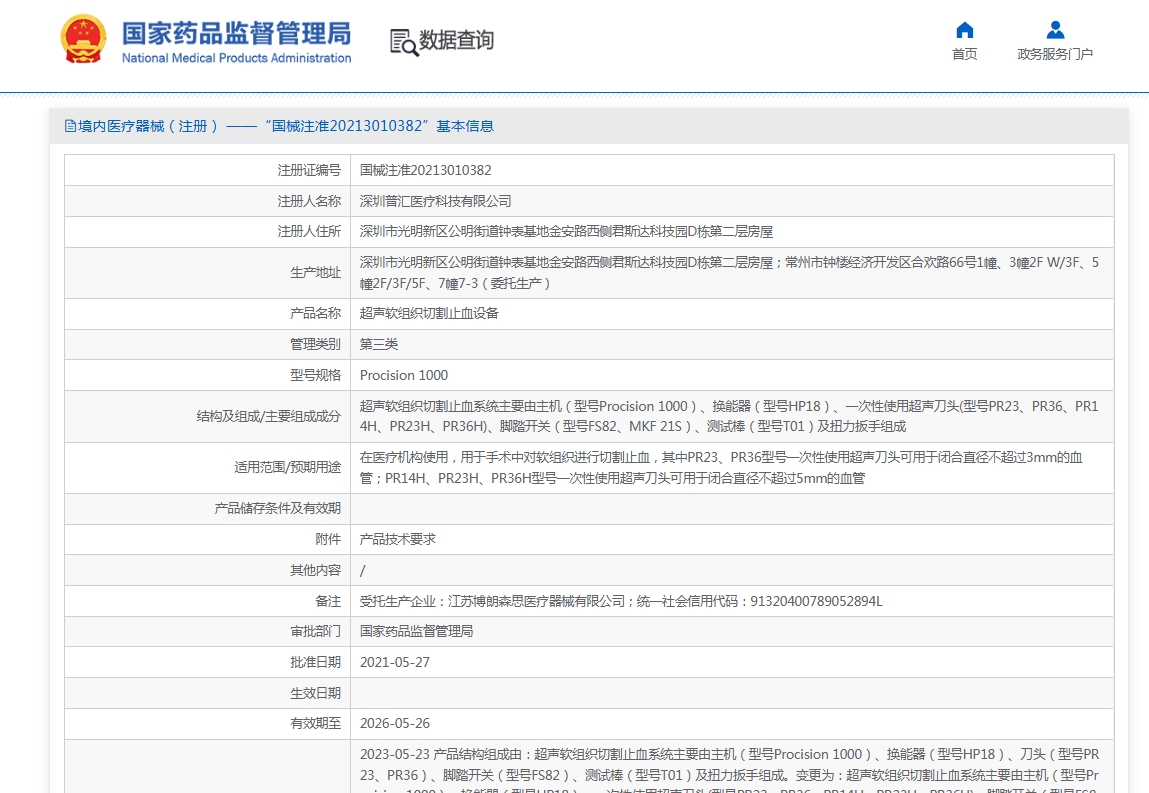Click the 型号规格 label

[x=316, y=375]
